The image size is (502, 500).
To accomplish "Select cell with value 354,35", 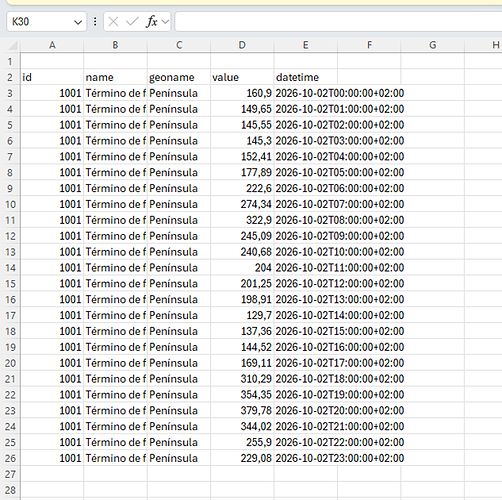I will pyautogui.click(x=242, y=395).
